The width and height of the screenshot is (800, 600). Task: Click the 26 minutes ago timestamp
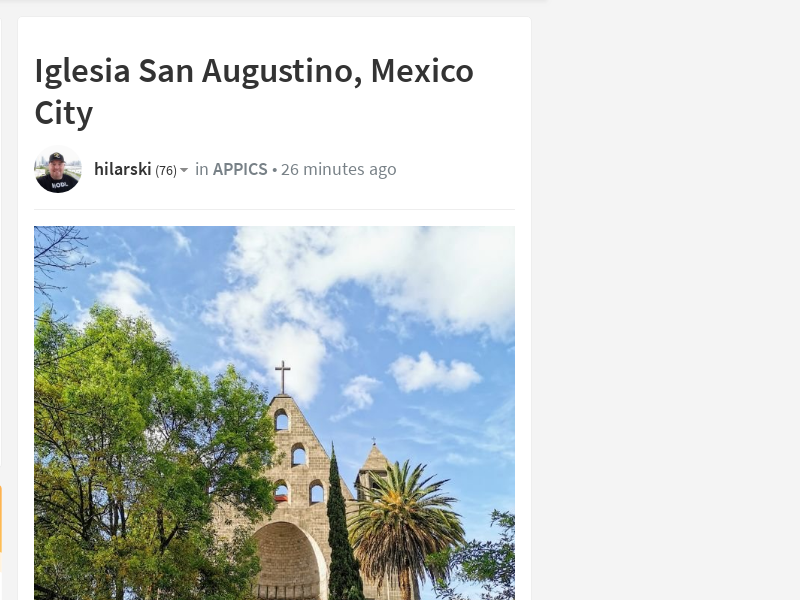tap(338, 169)
